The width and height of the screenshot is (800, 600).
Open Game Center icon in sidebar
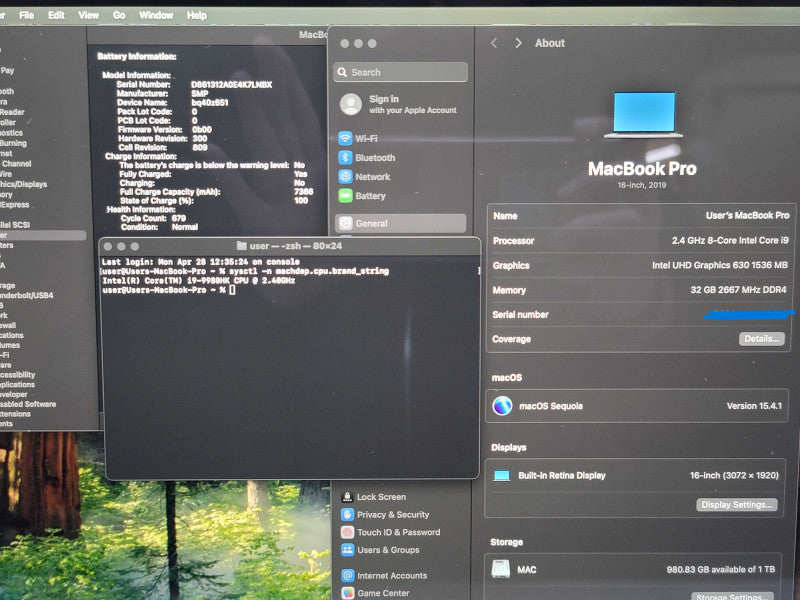click(347, 593)
